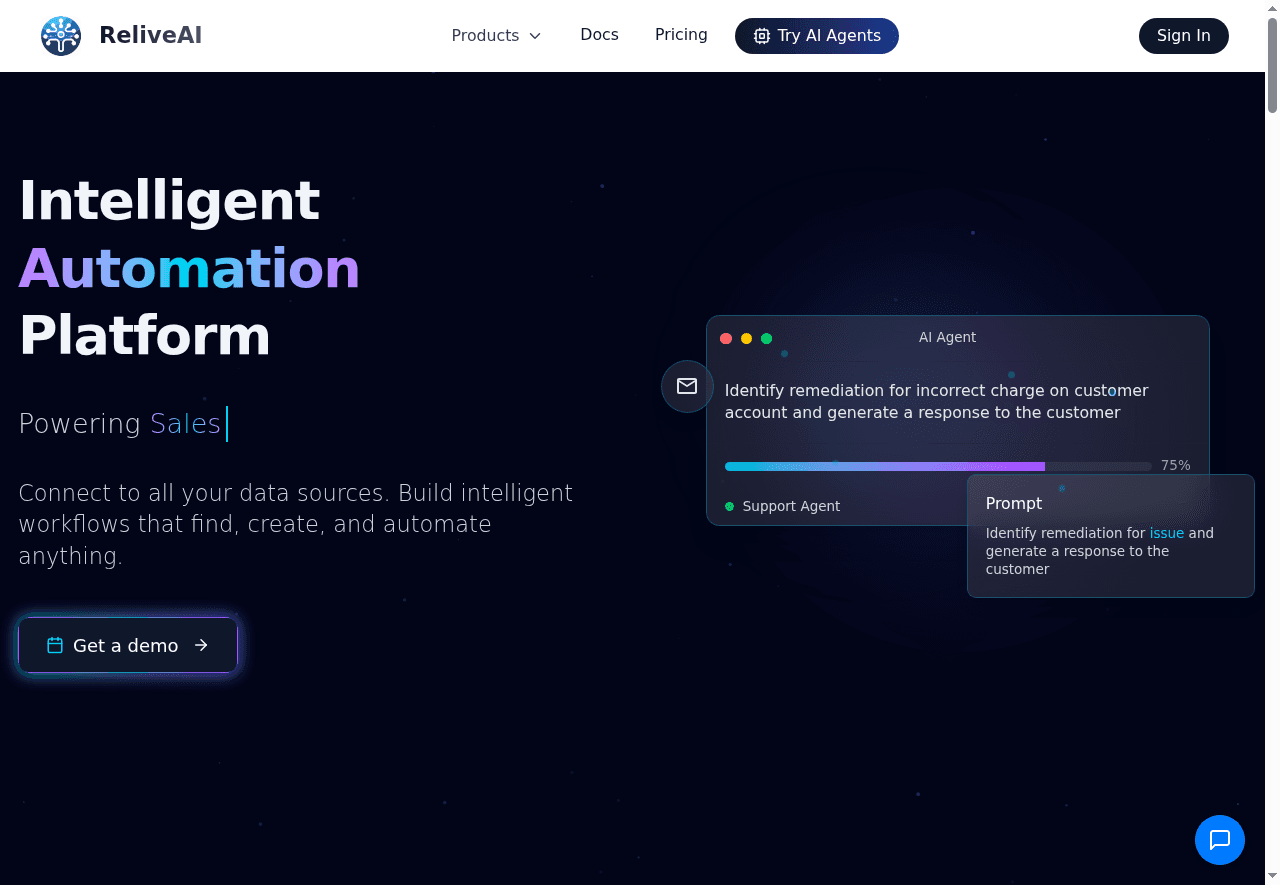Click the envelope mail icon

[687, 386]
